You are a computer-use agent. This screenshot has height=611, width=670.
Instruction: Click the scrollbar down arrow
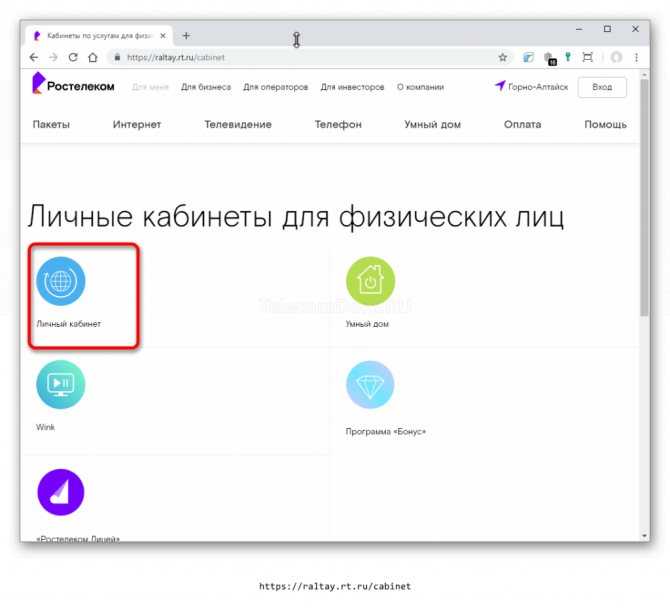[x=644, y=535]
